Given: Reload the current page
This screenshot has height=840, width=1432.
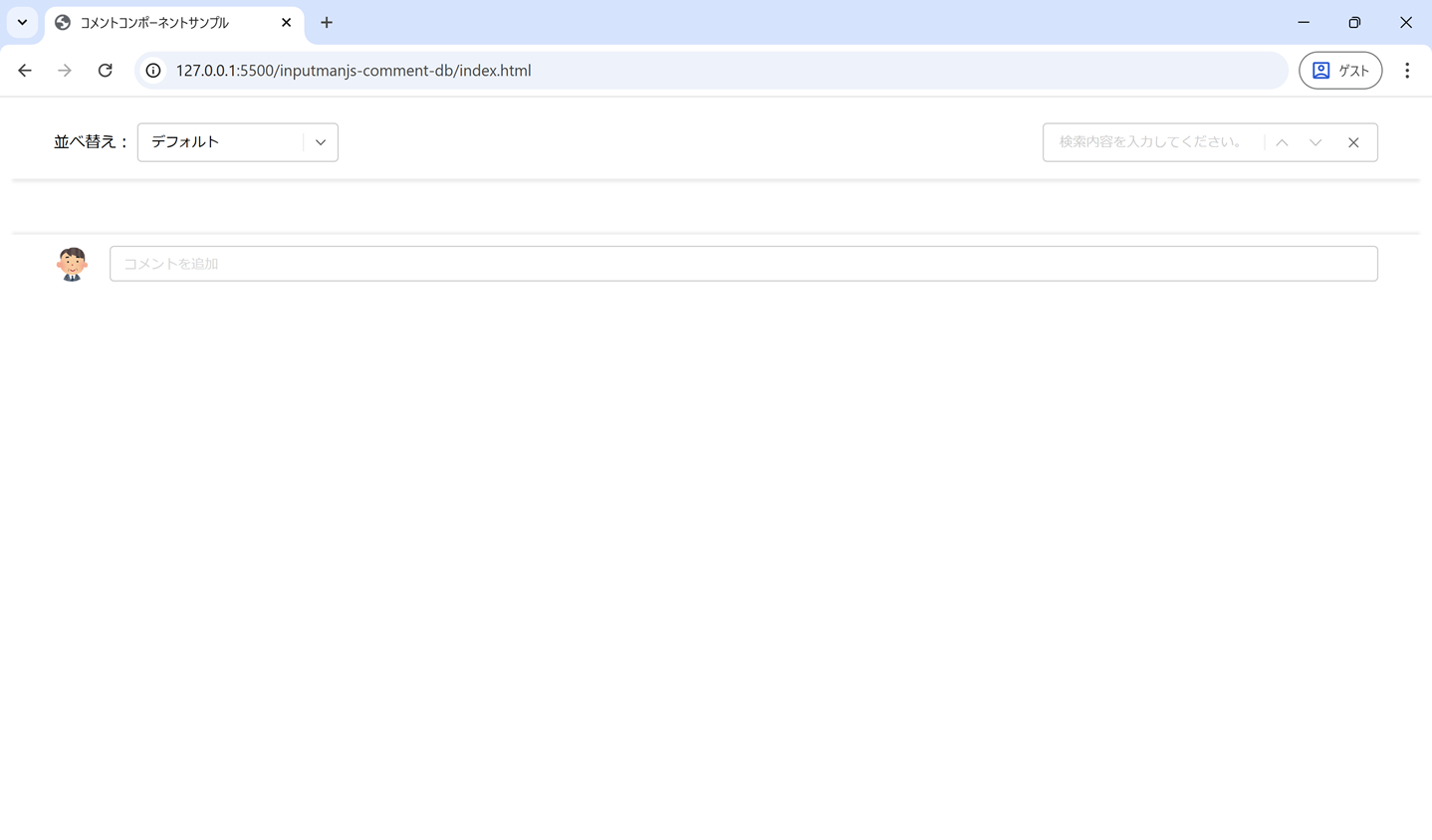Looking at the screenshot, I should coord(105,71).
